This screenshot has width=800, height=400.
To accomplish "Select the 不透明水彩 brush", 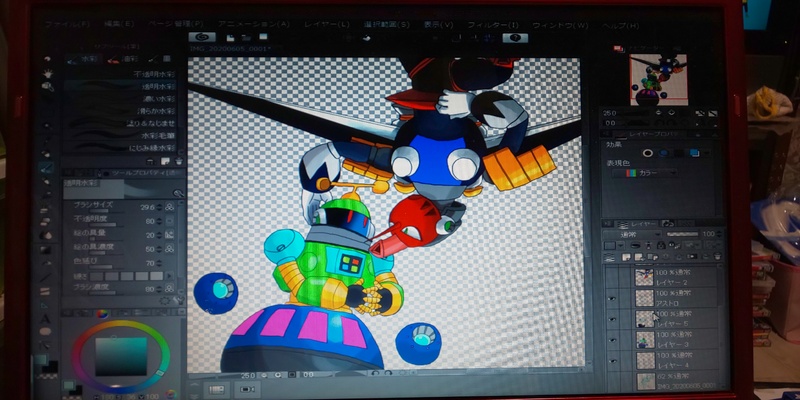I will (x=120, y=74).
